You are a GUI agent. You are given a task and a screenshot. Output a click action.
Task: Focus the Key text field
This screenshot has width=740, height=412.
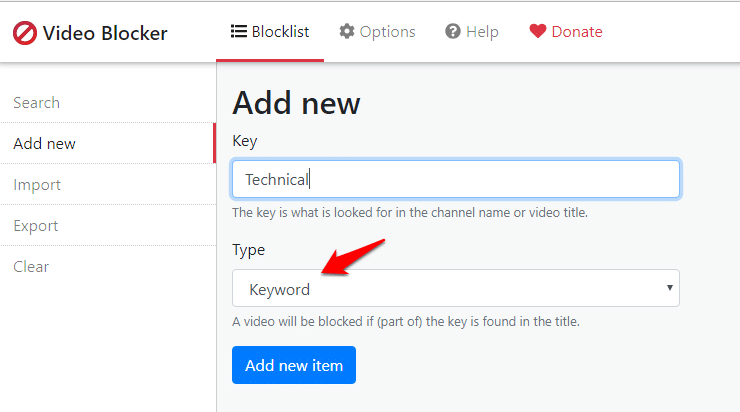point(456,179)
